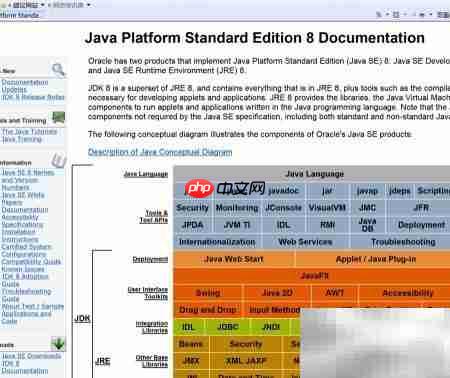Open the Documentation Accessibility link
Image resolution: width=450 pixels, height=378 pixels.
[25, 213]
